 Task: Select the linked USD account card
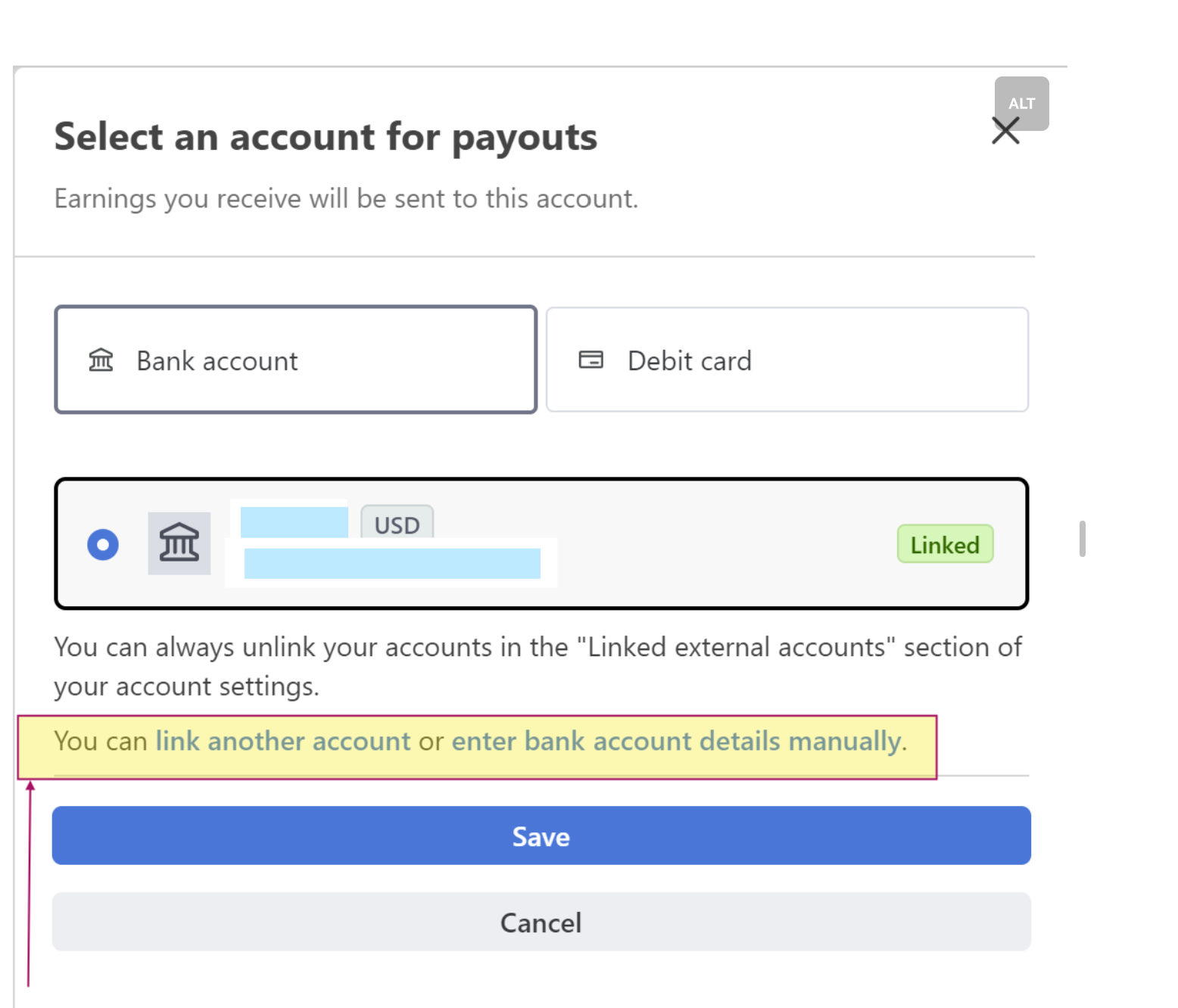pos(541,543)
